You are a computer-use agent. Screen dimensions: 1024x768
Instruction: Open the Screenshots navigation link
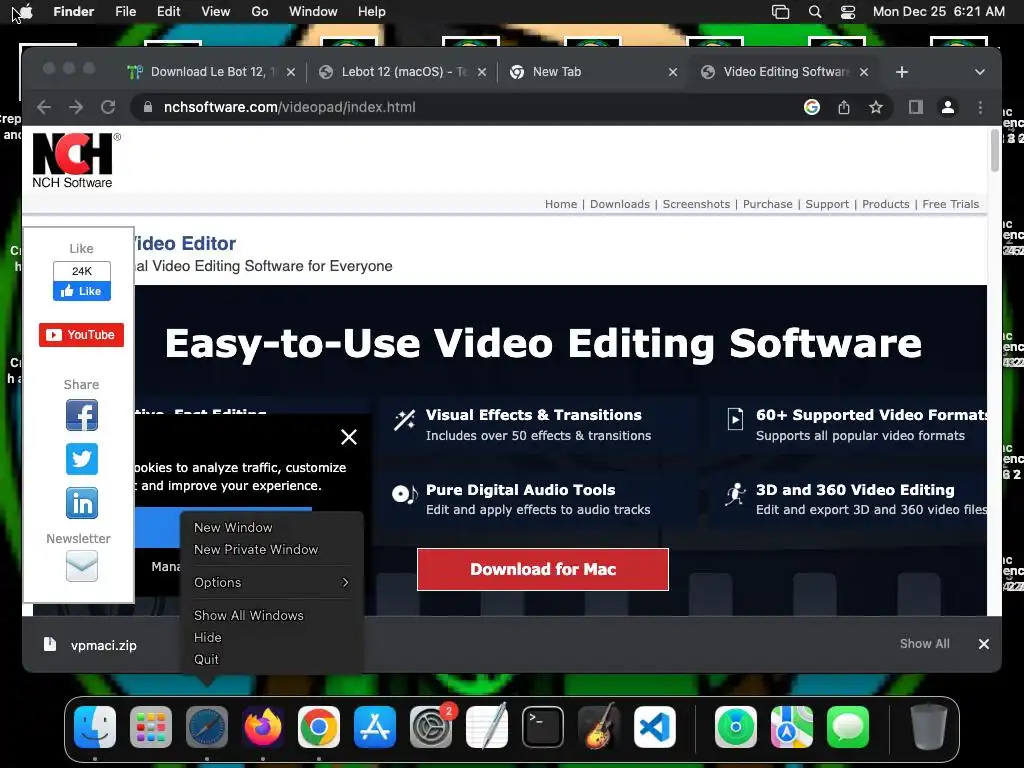(696, 204)
